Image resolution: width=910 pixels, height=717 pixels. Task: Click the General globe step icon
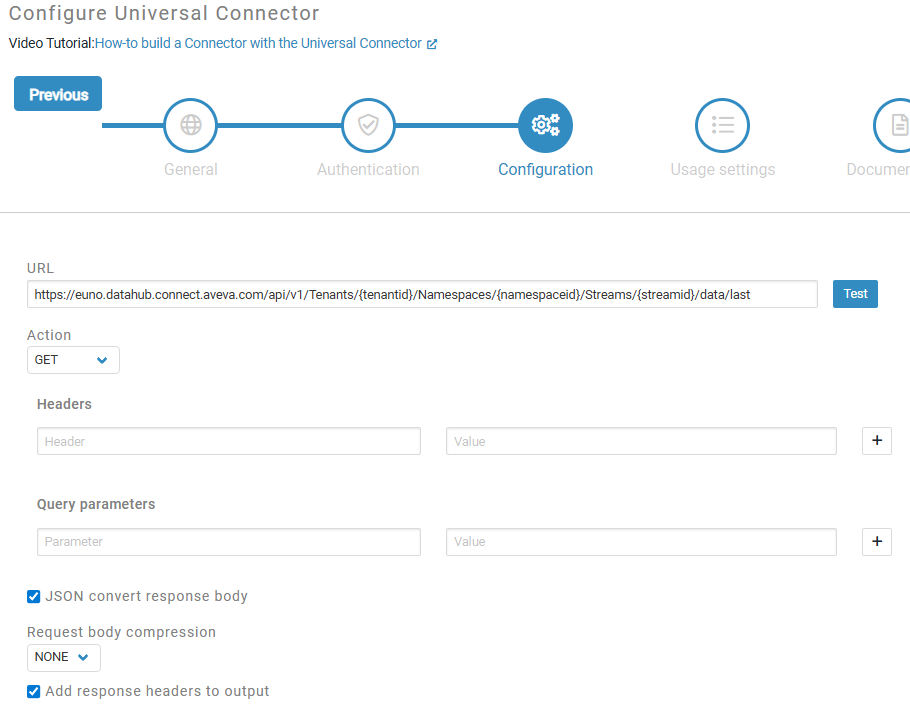(190, 125)
